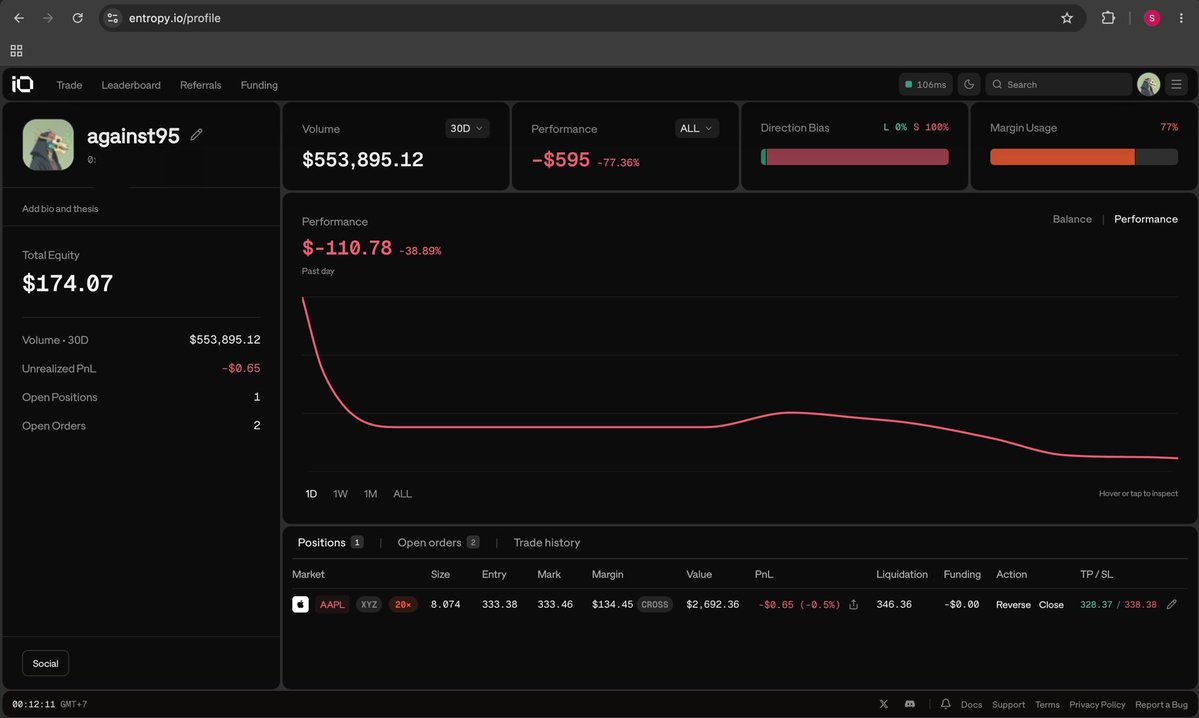Close the AAPL position
1199x718 pixels.
point(1051,605)
